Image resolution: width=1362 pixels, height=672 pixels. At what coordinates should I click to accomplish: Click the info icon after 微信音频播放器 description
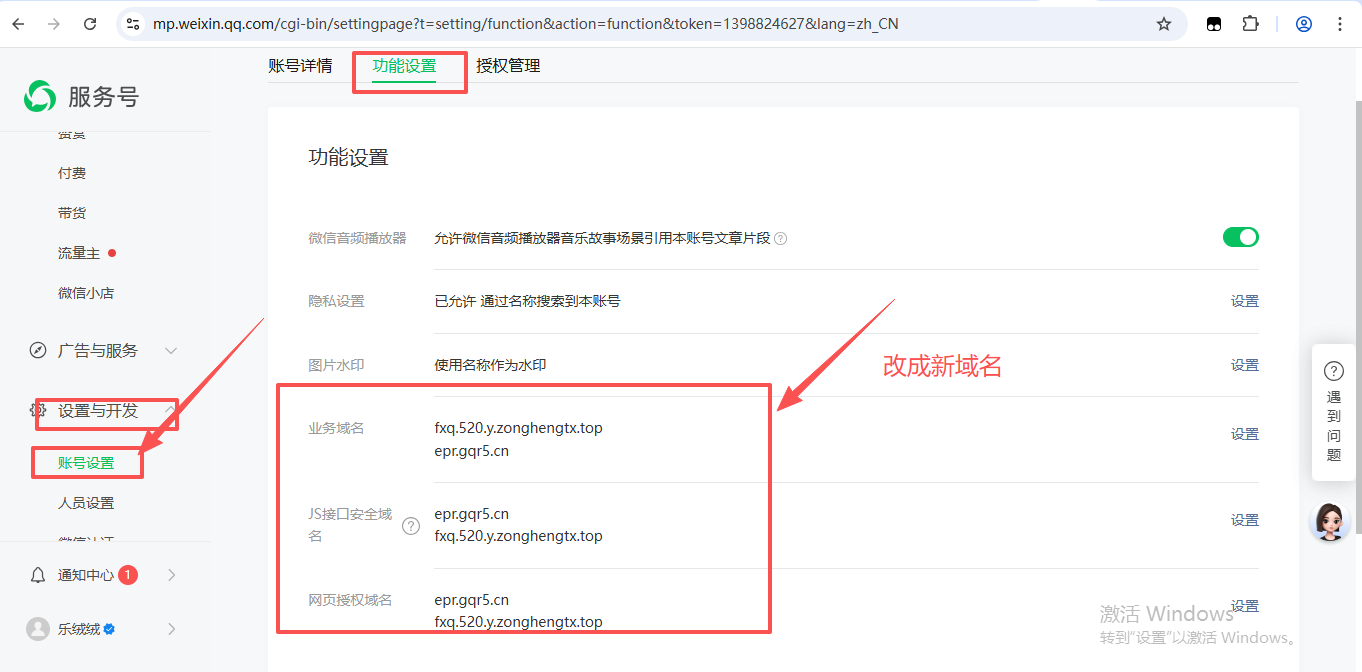click(781, 239)
